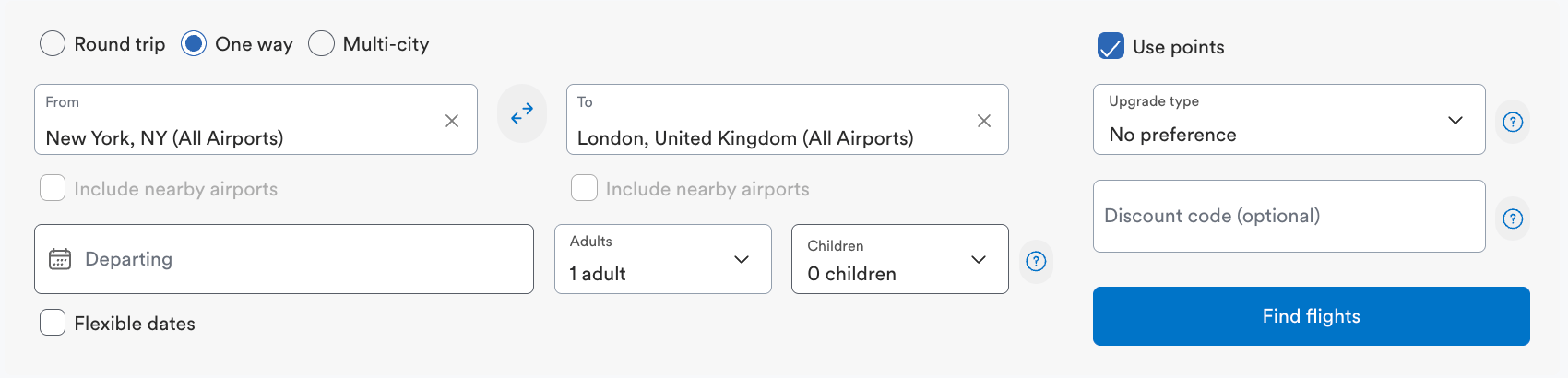Enable the Flexible dates checkbox
The image size is (1568, 378).
click(x=53, y=323)
